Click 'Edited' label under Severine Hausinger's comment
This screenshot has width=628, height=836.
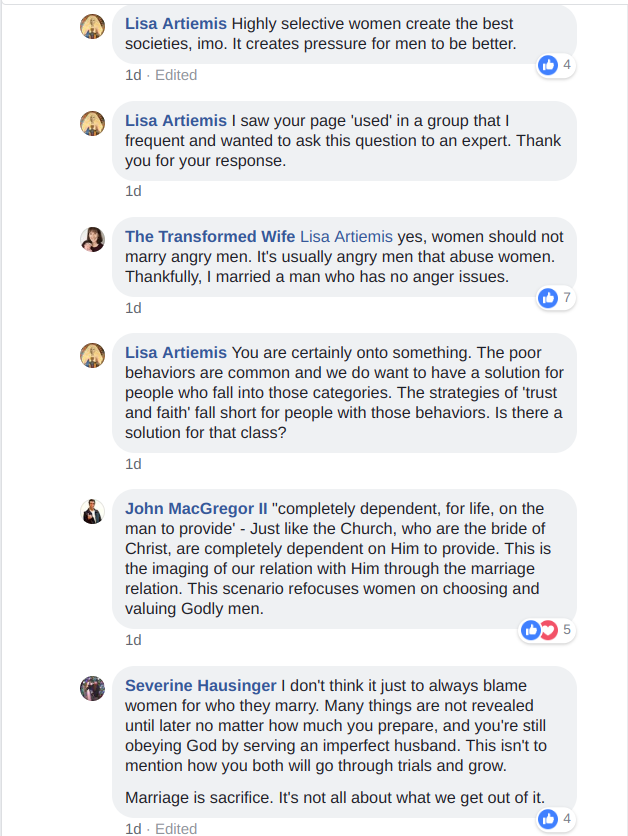(x=176, y=828)
